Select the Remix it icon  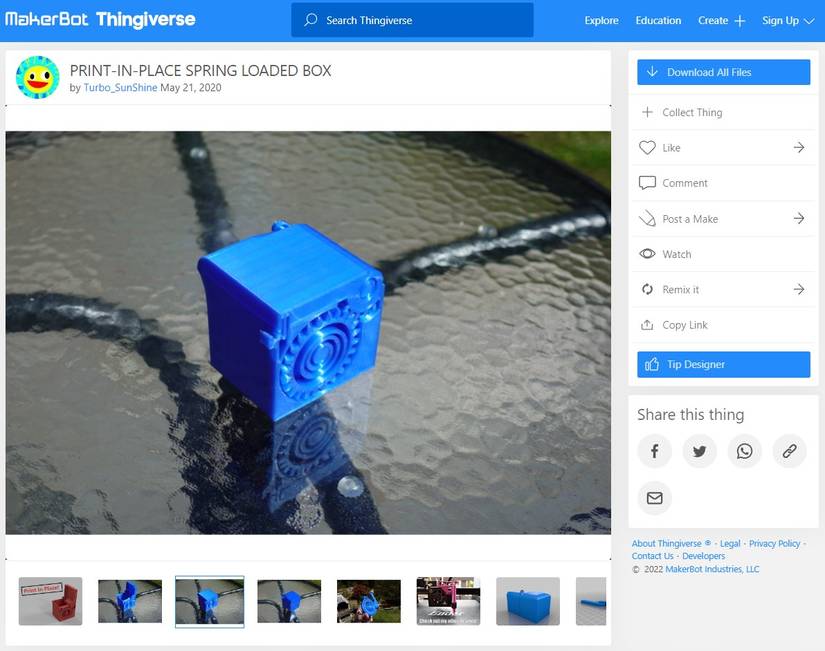[x=647, y=289]
